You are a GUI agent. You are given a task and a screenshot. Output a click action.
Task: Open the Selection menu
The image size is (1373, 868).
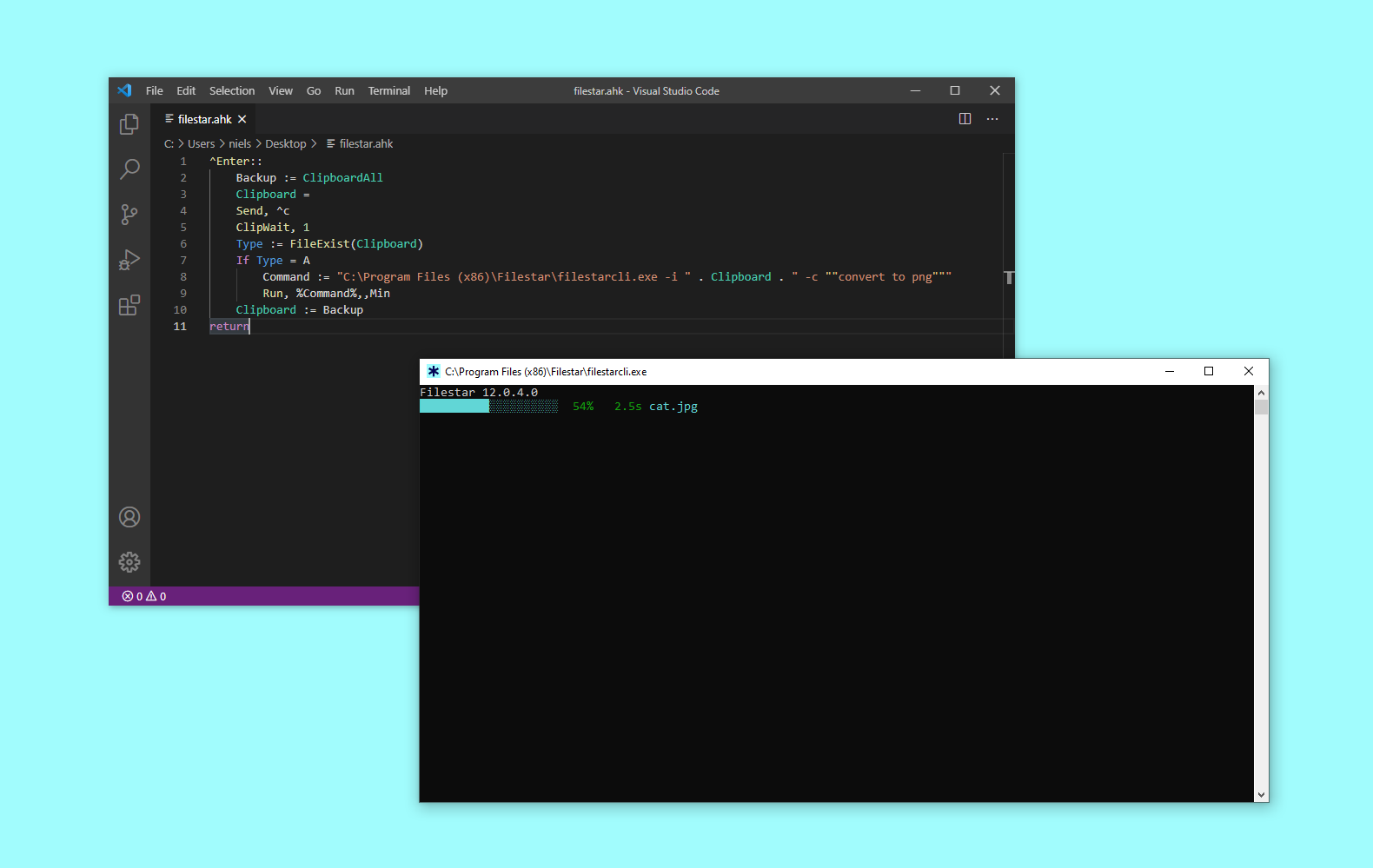tap(232, 90)
